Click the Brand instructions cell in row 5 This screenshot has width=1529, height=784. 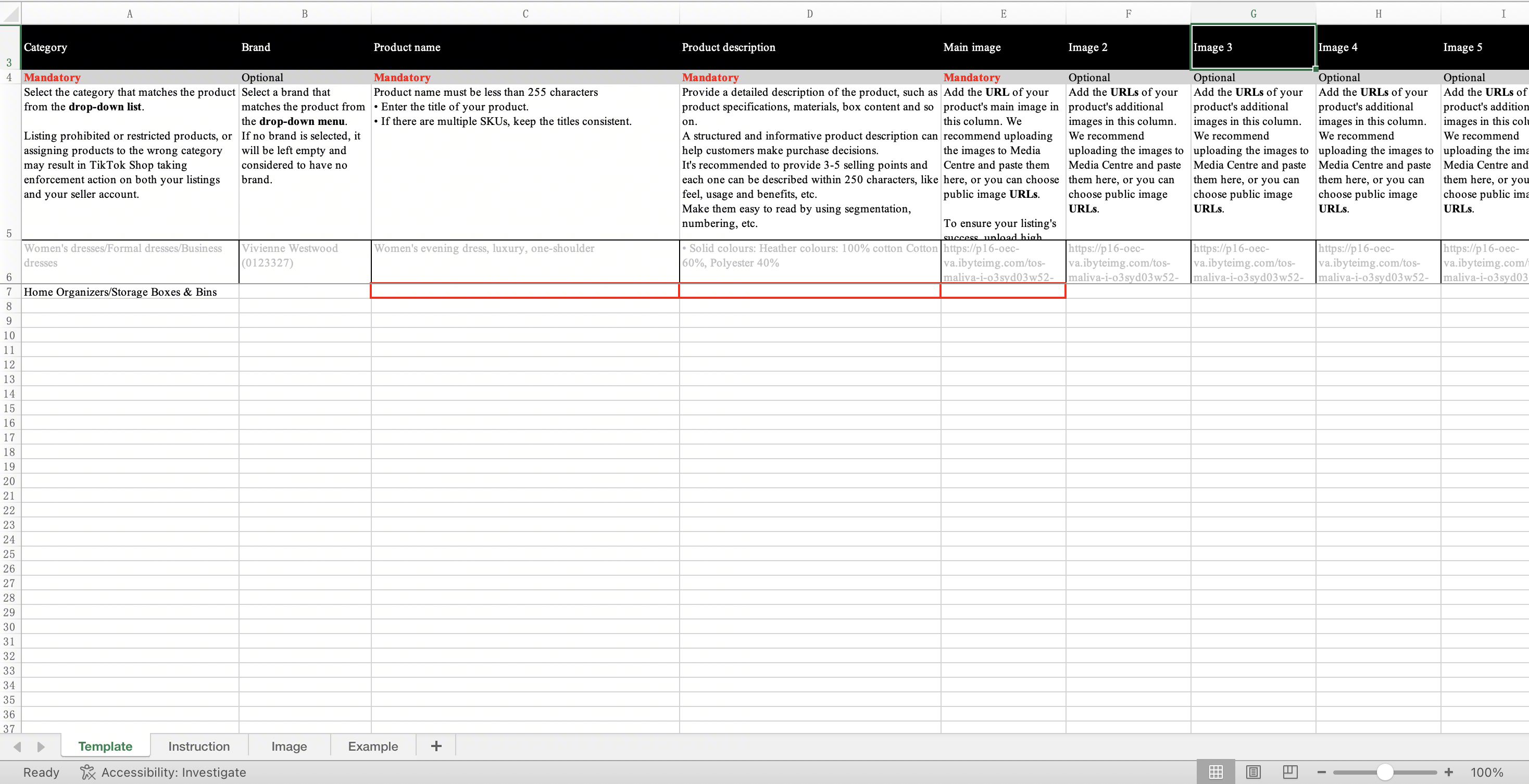pyautogui.click(x=305, y=162)
